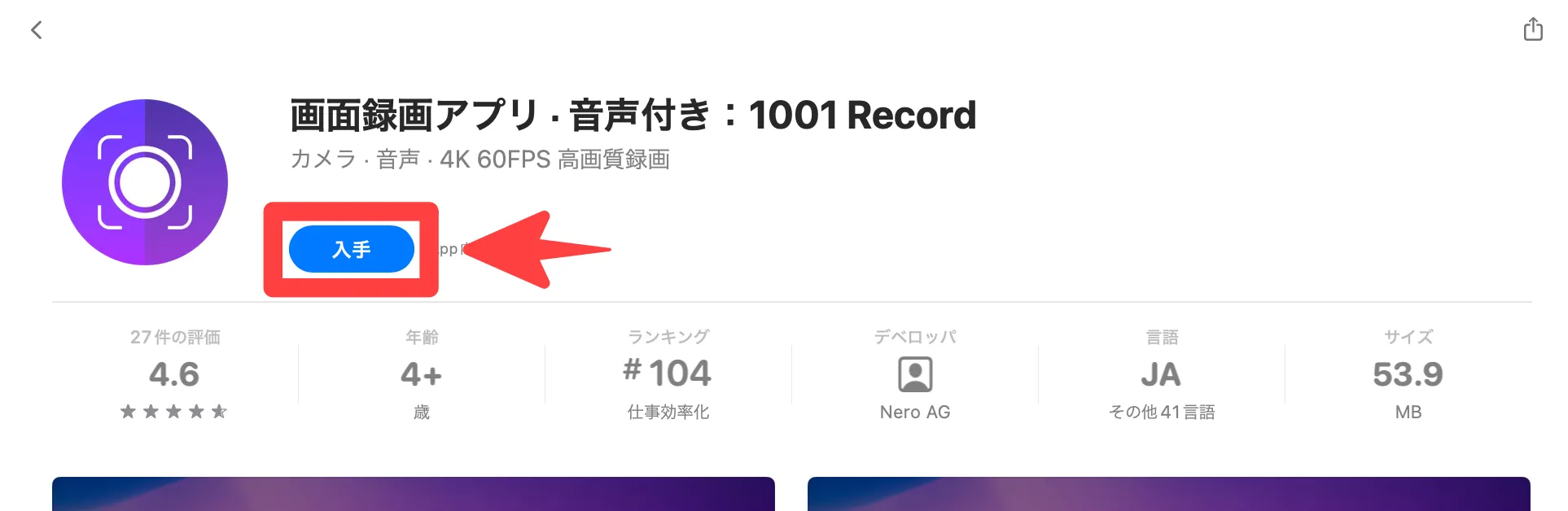Open その他41言語 language list

click(x=1162, y=413)
